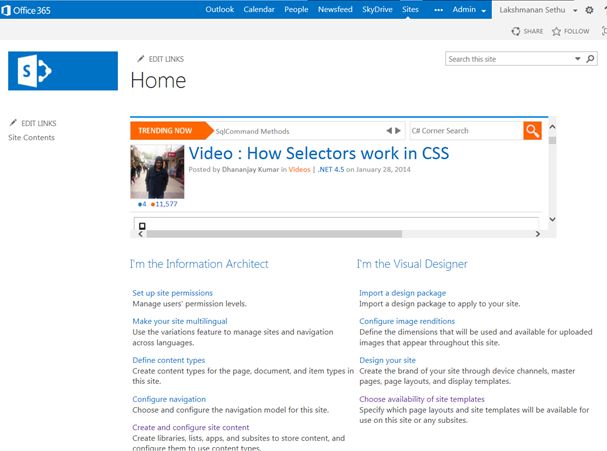Click the 11,577 views count

pos(166,204)
